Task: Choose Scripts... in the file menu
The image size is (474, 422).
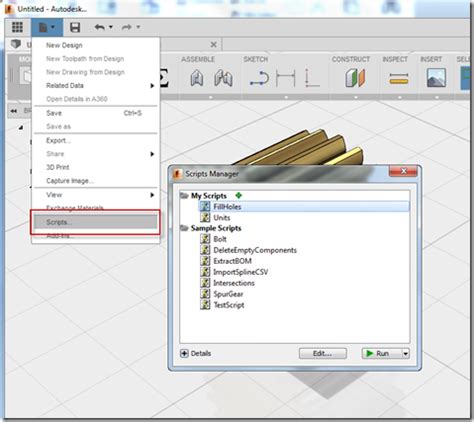Action: pyautogui.click(x=96, y=222)
